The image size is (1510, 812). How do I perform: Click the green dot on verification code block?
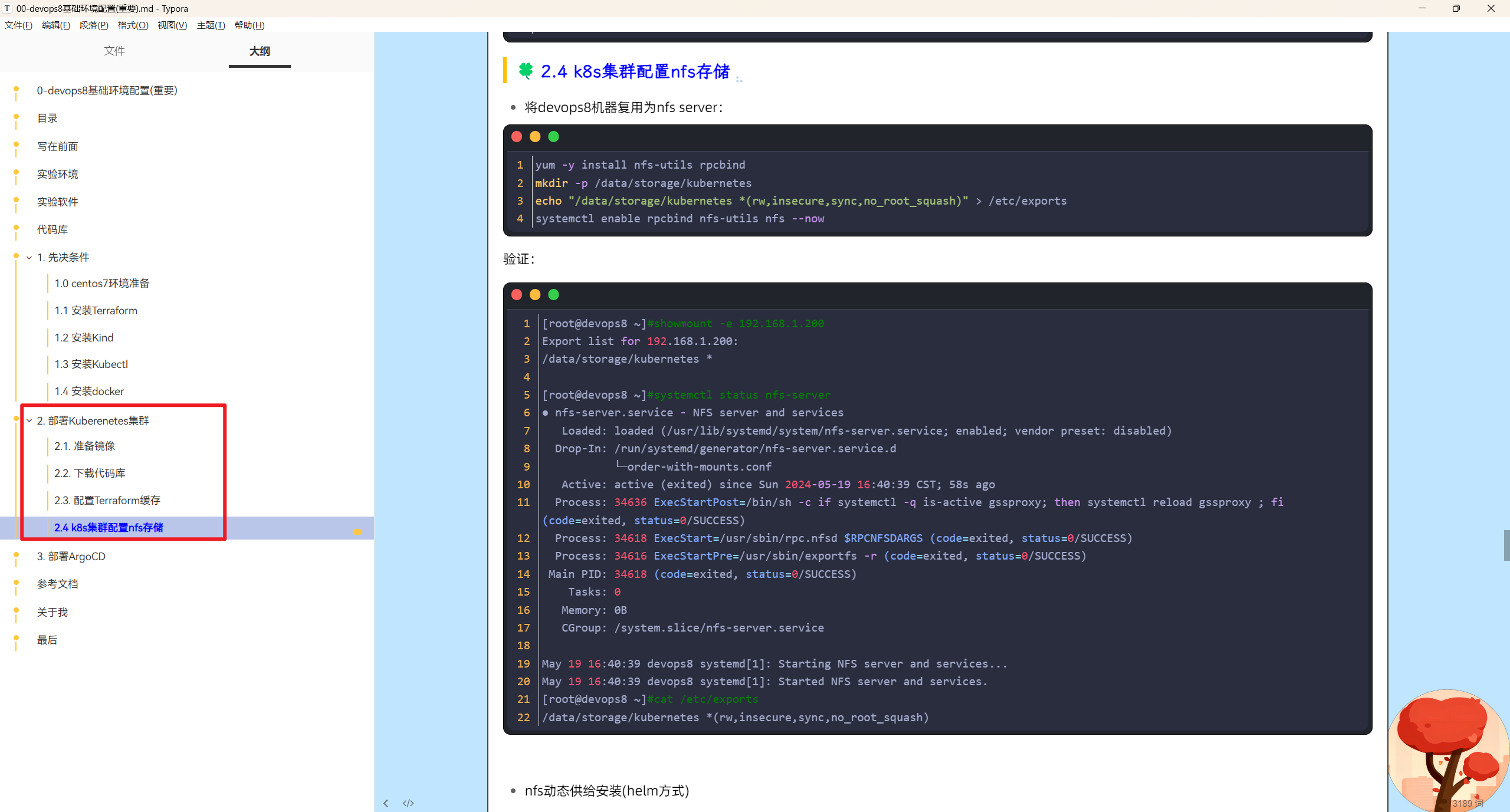point(553,295)
